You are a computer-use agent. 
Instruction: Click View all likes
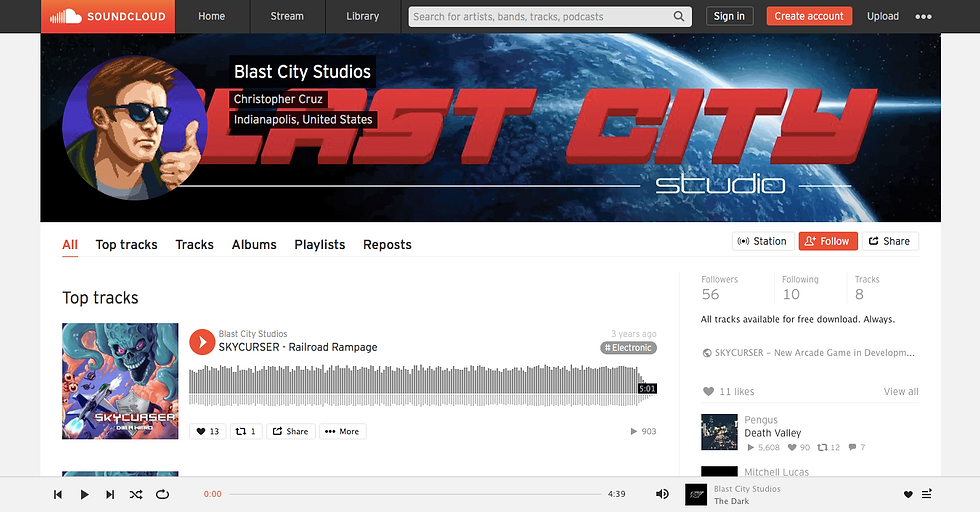901,391
